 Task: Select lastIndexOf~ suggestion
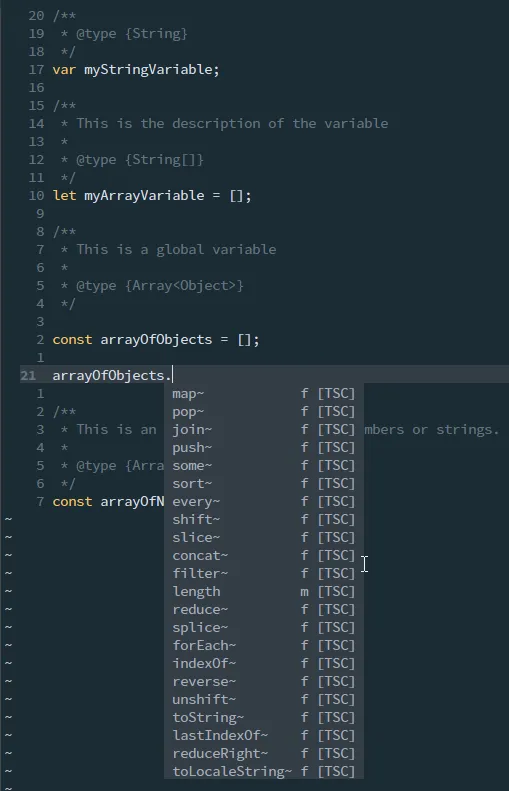pos(263,736)
